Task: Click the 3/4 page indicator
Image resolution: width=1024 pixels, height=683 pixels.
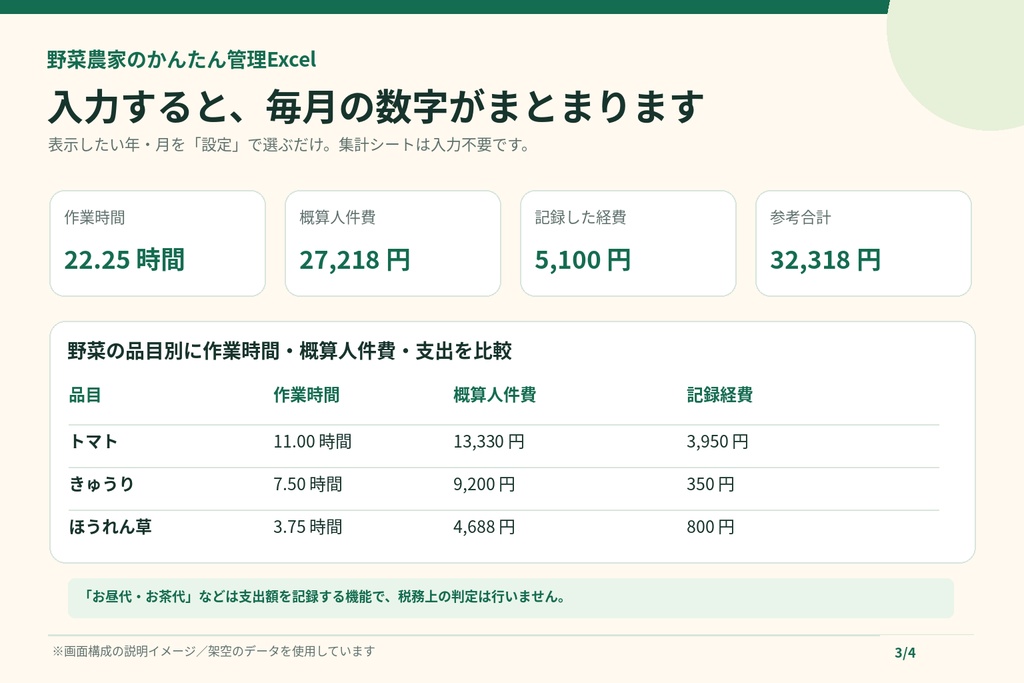Action: pyautogui.click(x=905, y=652)
